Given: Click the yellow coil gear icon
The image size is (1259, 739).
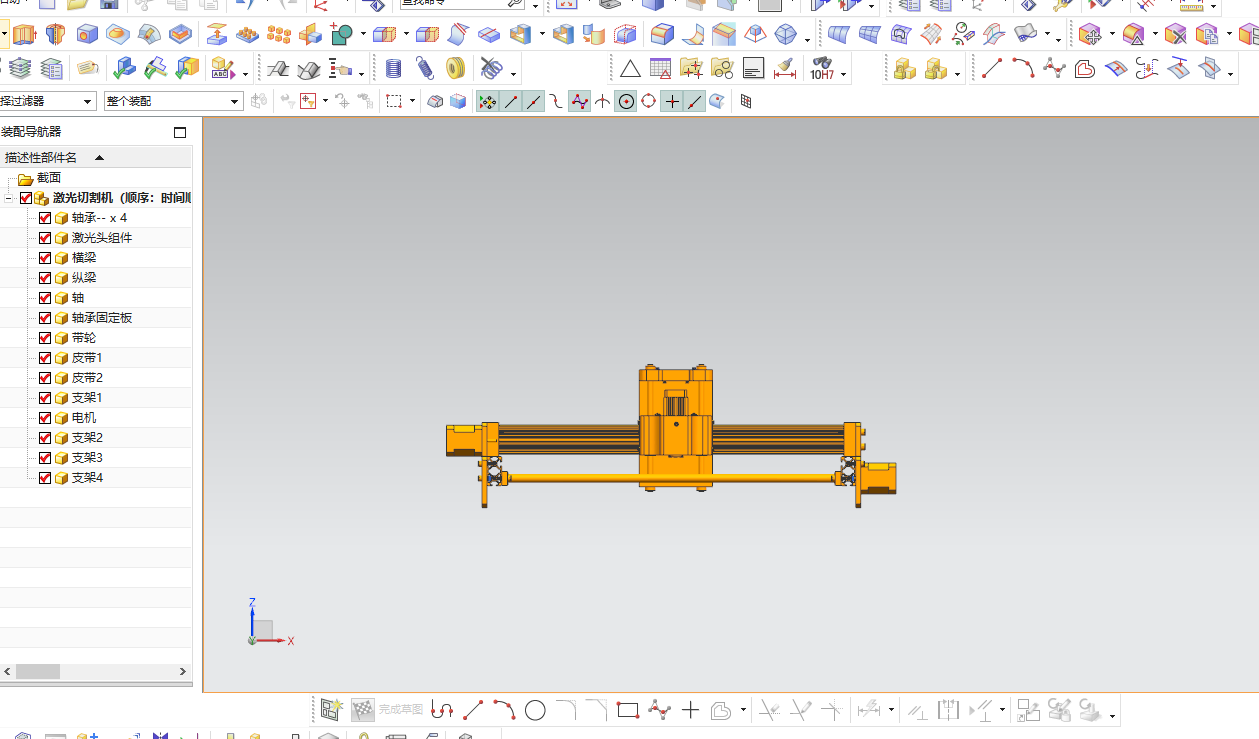Looking at the screenshot, I should 456,69.
